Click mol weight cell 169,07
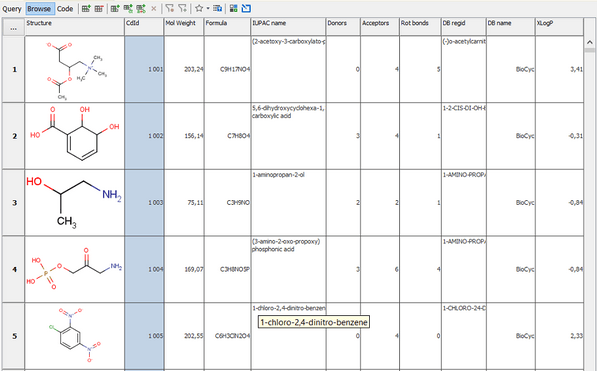This screenshot has width=597, height=371. (184, 269)
